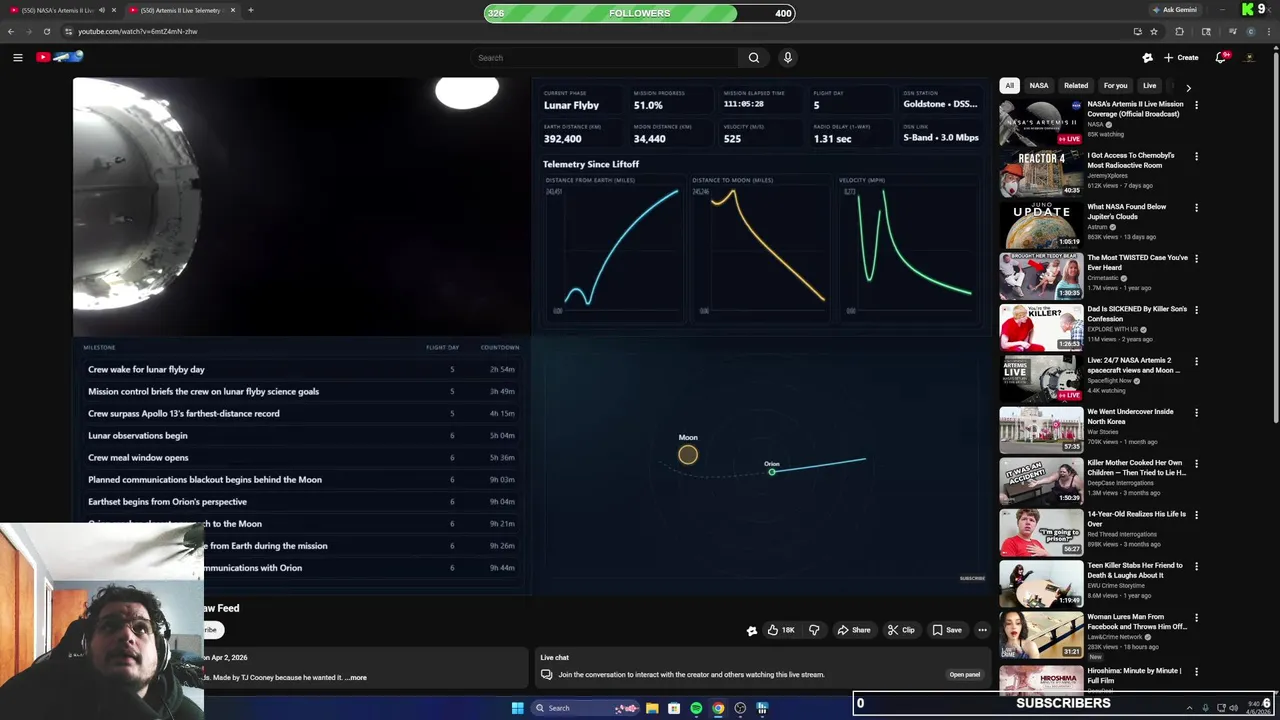Open options for The Most TWISTED Case video

pyautogui.click(x=1196, y=258)
